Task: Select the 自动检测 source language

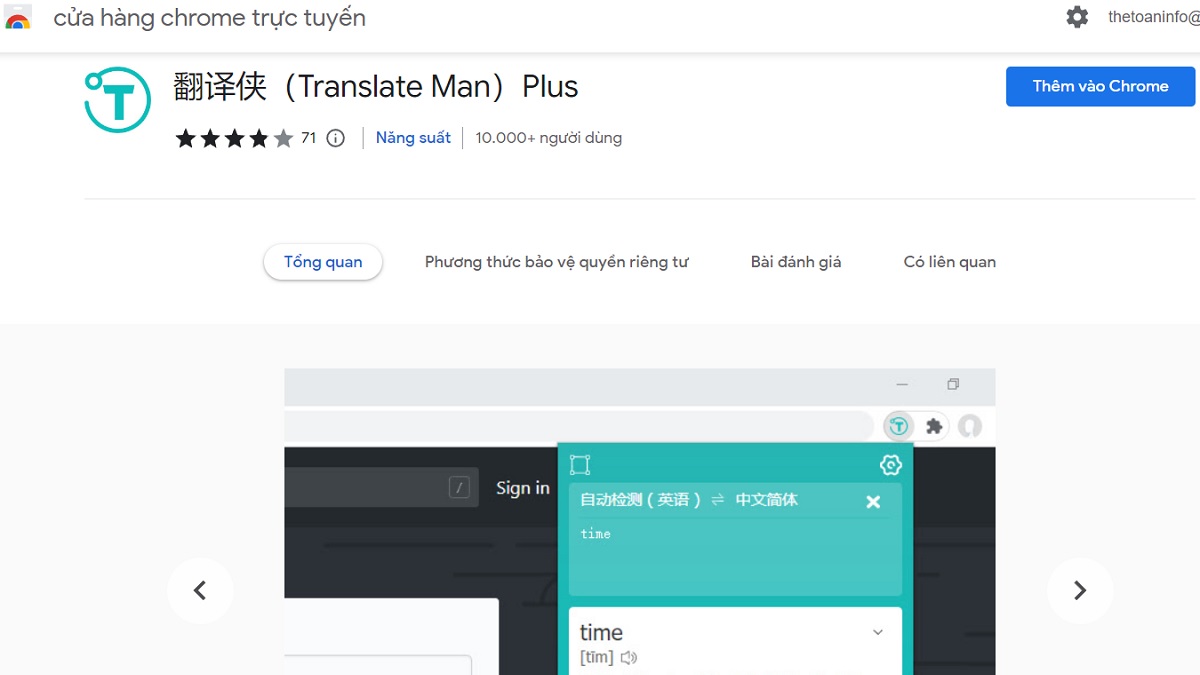Action: tap(640, 500)
